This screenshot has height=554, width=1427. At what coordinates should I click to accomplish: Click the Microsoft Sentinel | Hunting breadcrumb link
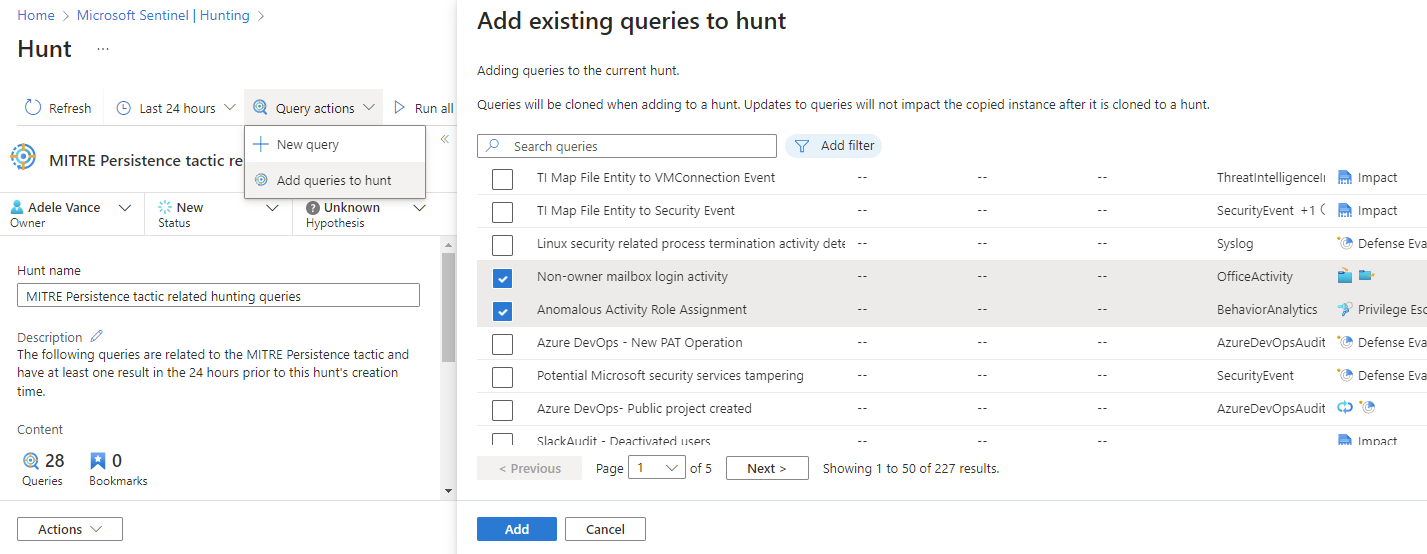(163, 16)
